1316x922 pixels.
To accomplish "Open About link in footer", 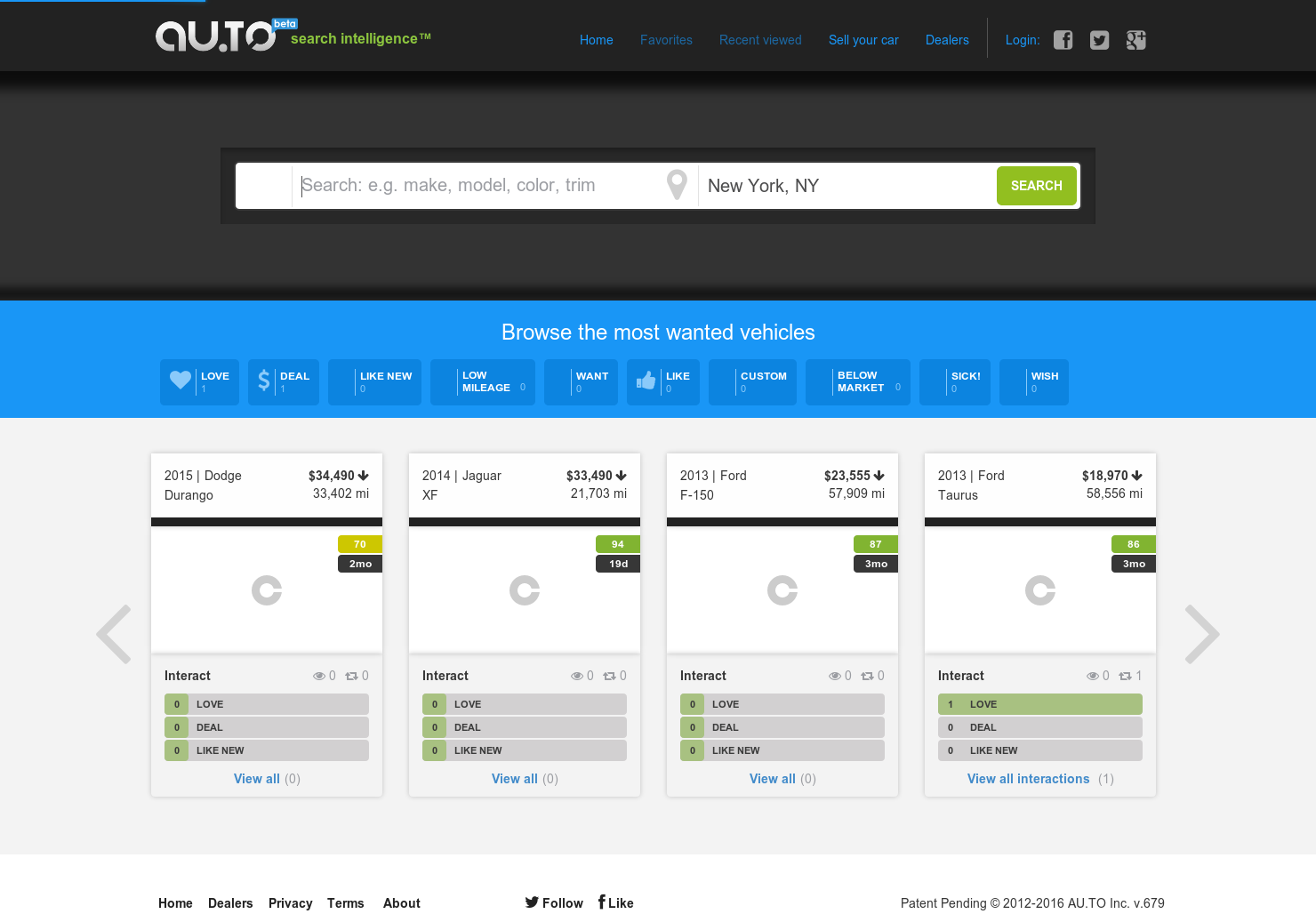I will [x=402, y=903].
